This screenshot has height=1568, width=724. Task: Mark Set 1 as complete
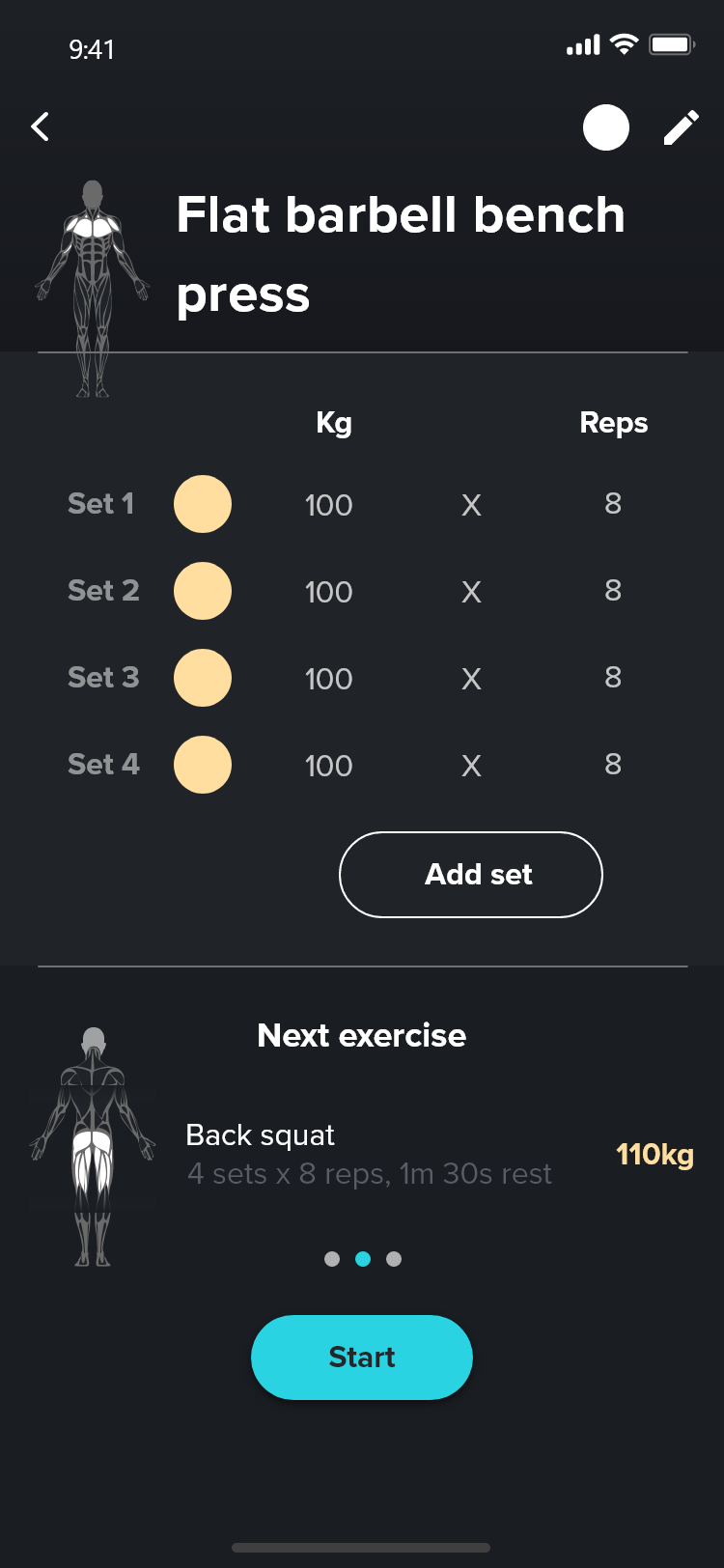click(203, 504)
